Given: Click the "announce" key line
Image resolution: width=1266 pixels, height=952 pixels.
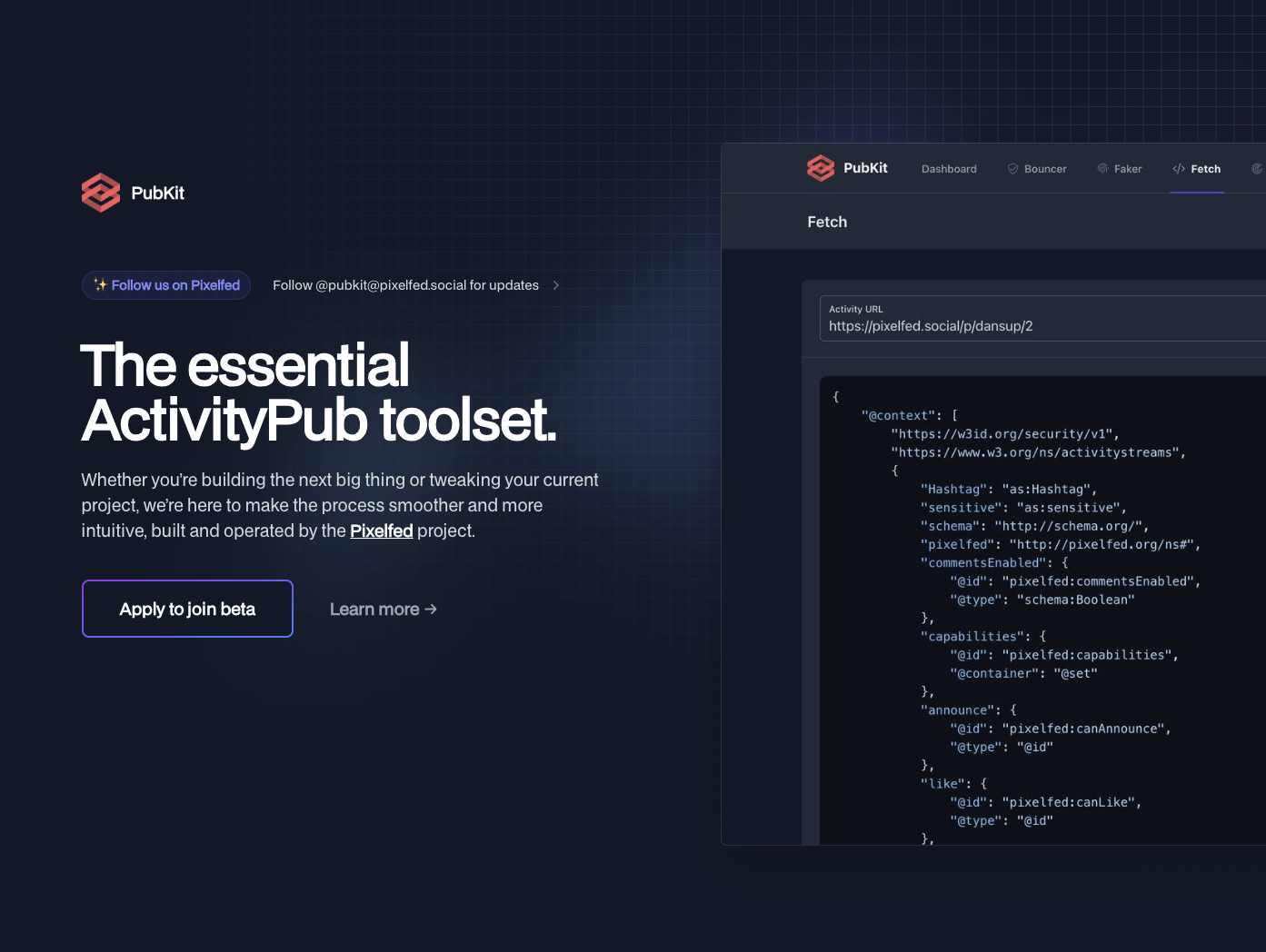Looking at the screenshot, I should click(x=969, y=709).
